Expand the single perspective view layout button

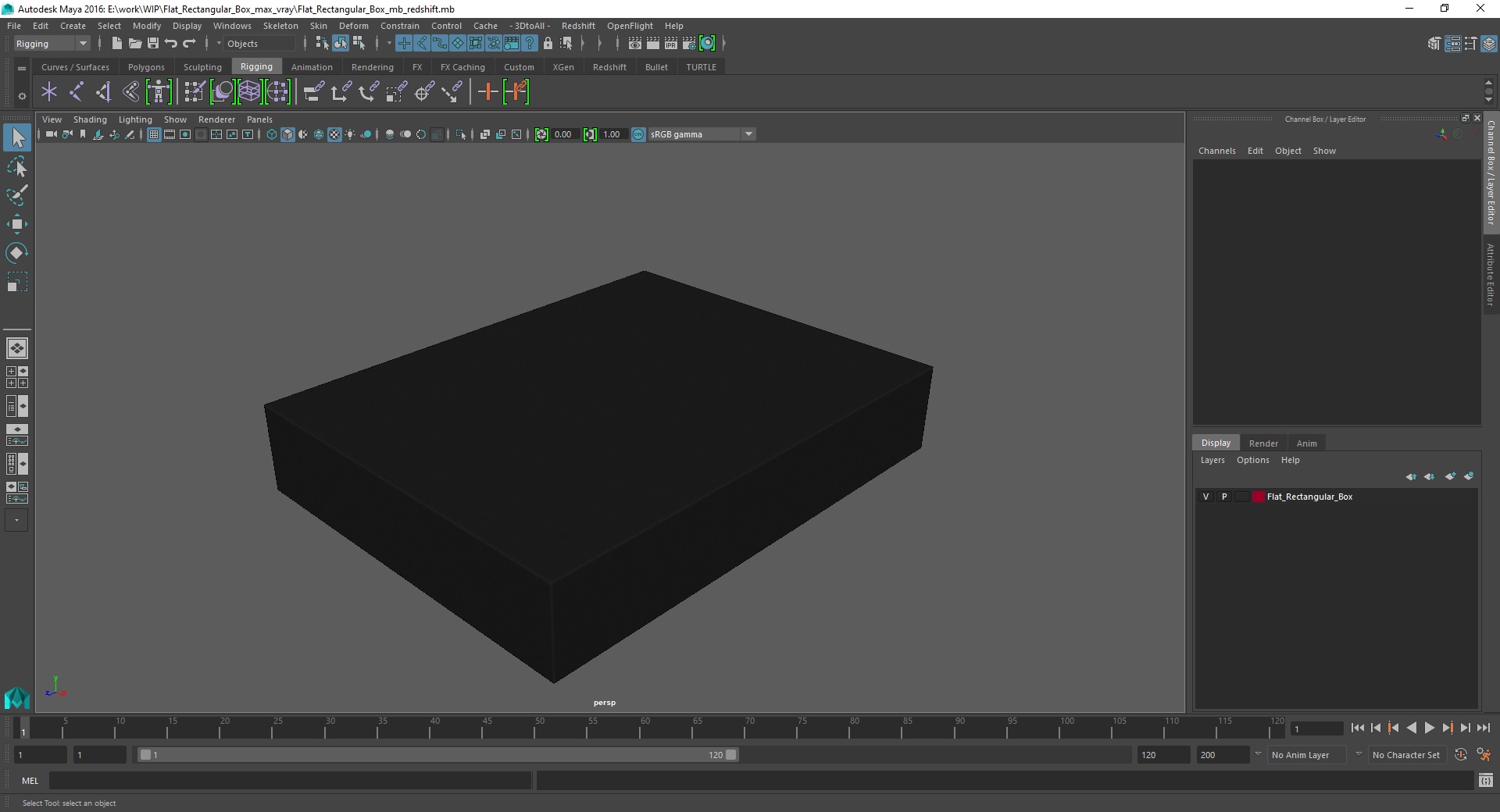[x=17, y=348]
